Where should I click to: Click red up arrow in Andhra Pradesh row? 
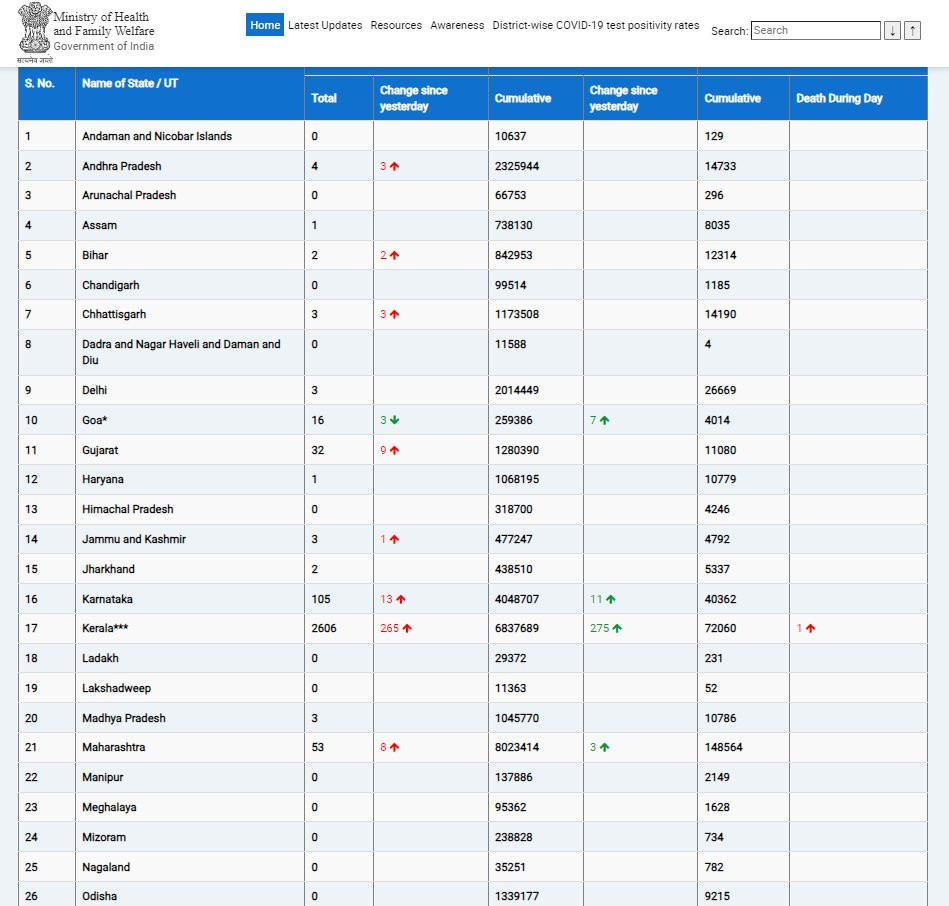pos(395,166)
